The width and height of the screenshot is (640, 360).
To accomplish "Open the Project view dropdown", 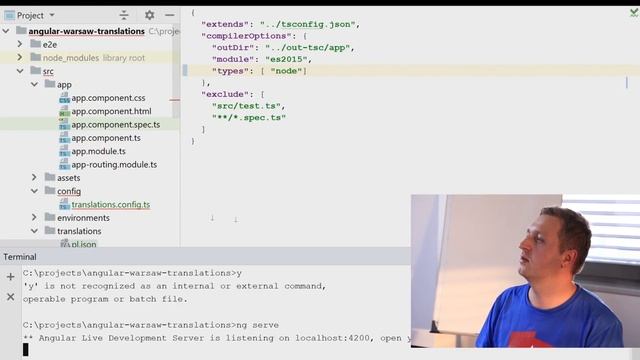I will pyautogui.click(x=52, y=16).
